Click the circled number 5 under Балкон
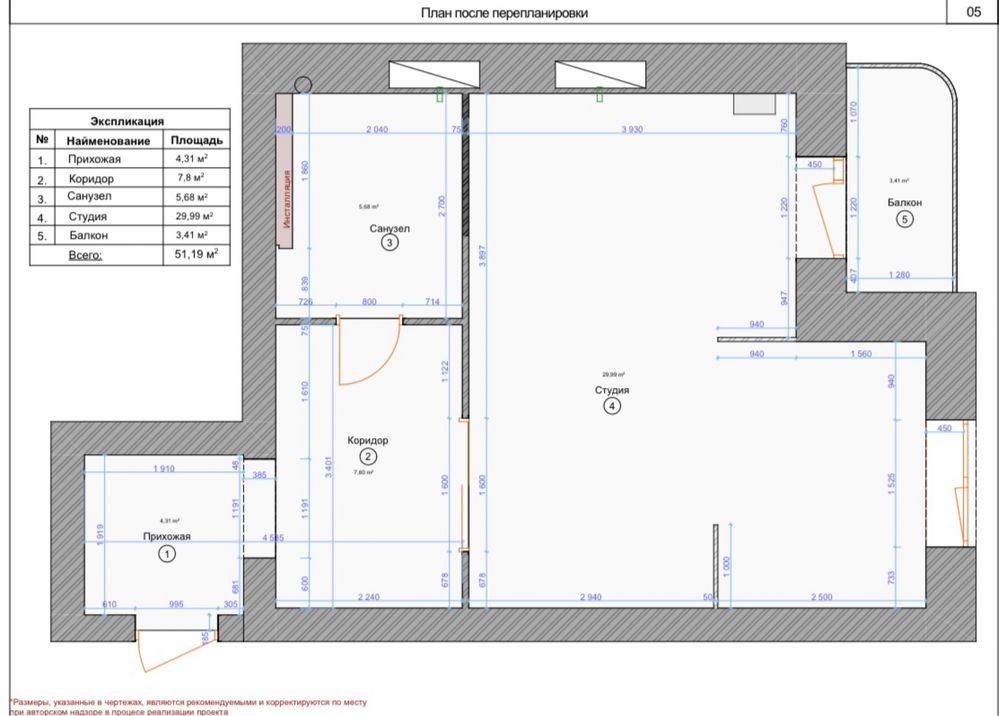Viewport: 999px width, 716px height. point(904,221)
